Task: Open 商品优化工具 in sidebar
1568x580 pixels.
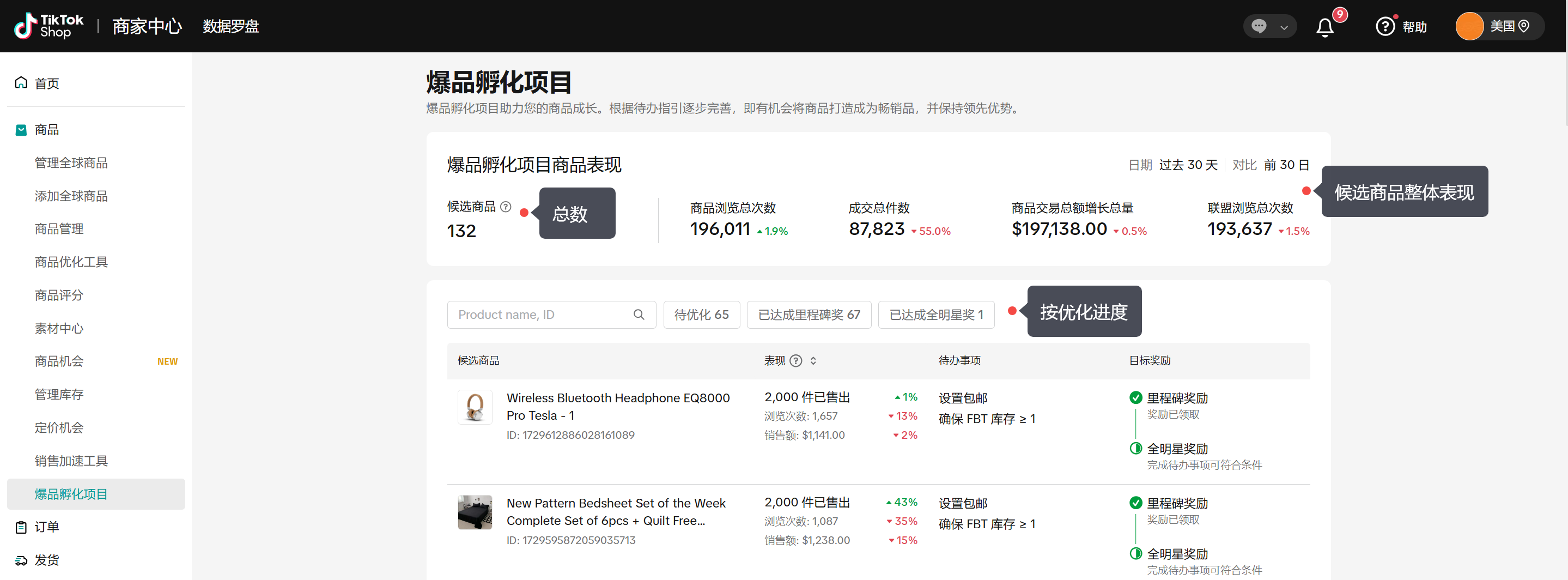Action: point(71,262)
